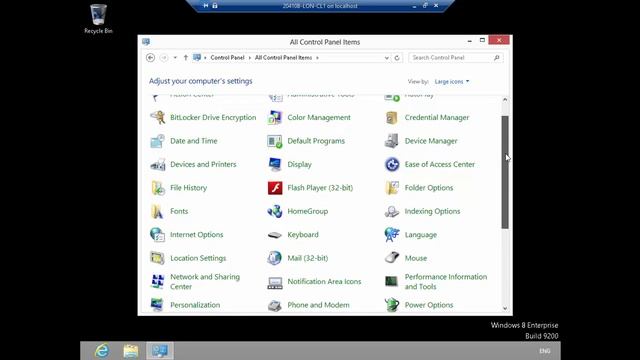
Task: Open the View by Large icons dropdown
Action: 452,82
